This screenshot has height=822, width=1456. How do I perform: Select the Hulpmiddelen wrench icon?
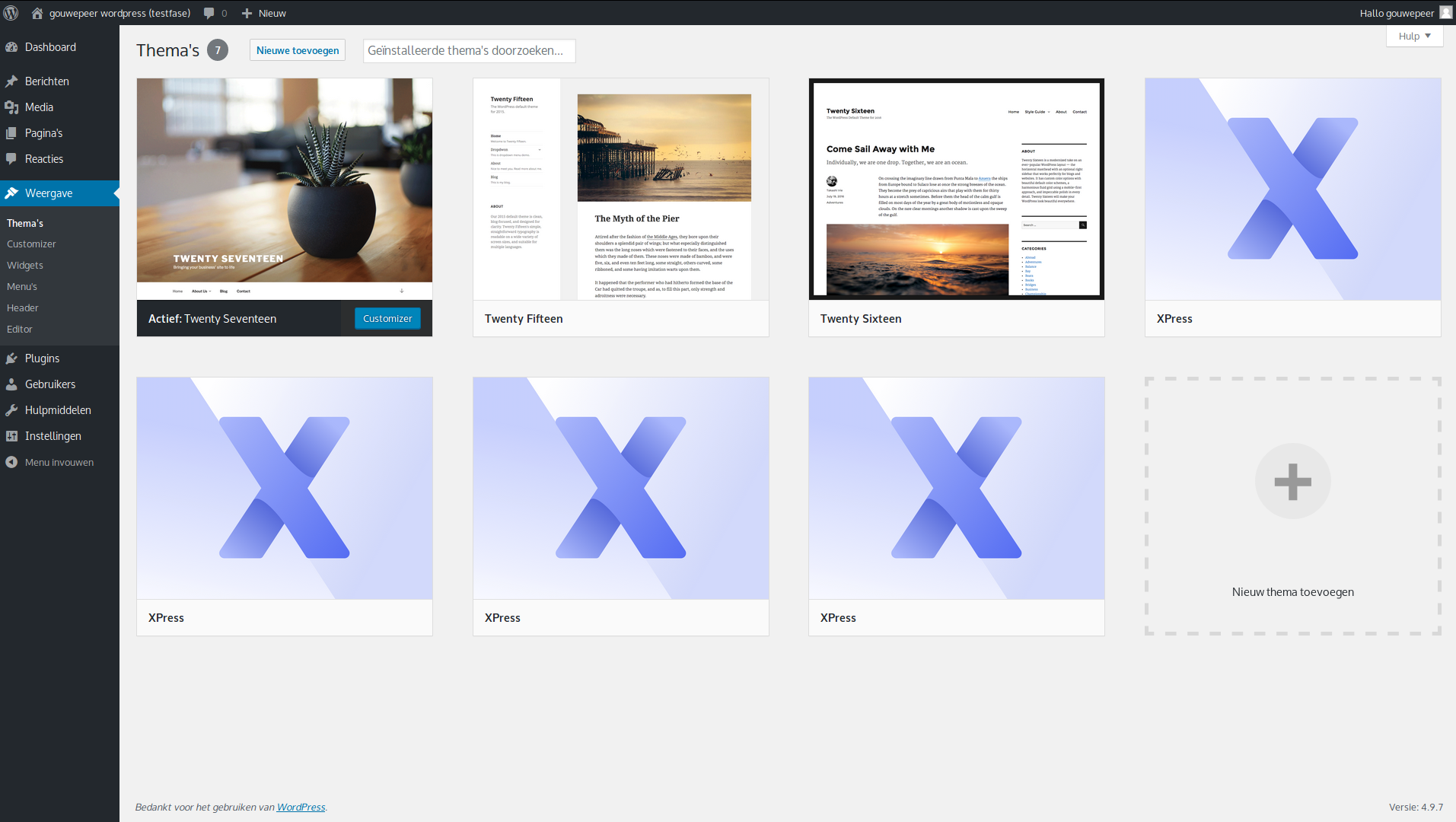tap(11, 409)
